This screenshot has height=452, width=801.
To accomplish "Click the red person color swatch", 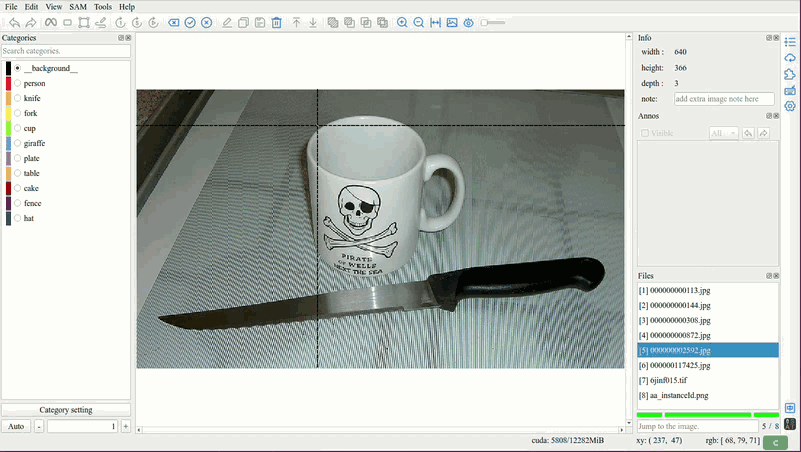I will tap(8, 83).
